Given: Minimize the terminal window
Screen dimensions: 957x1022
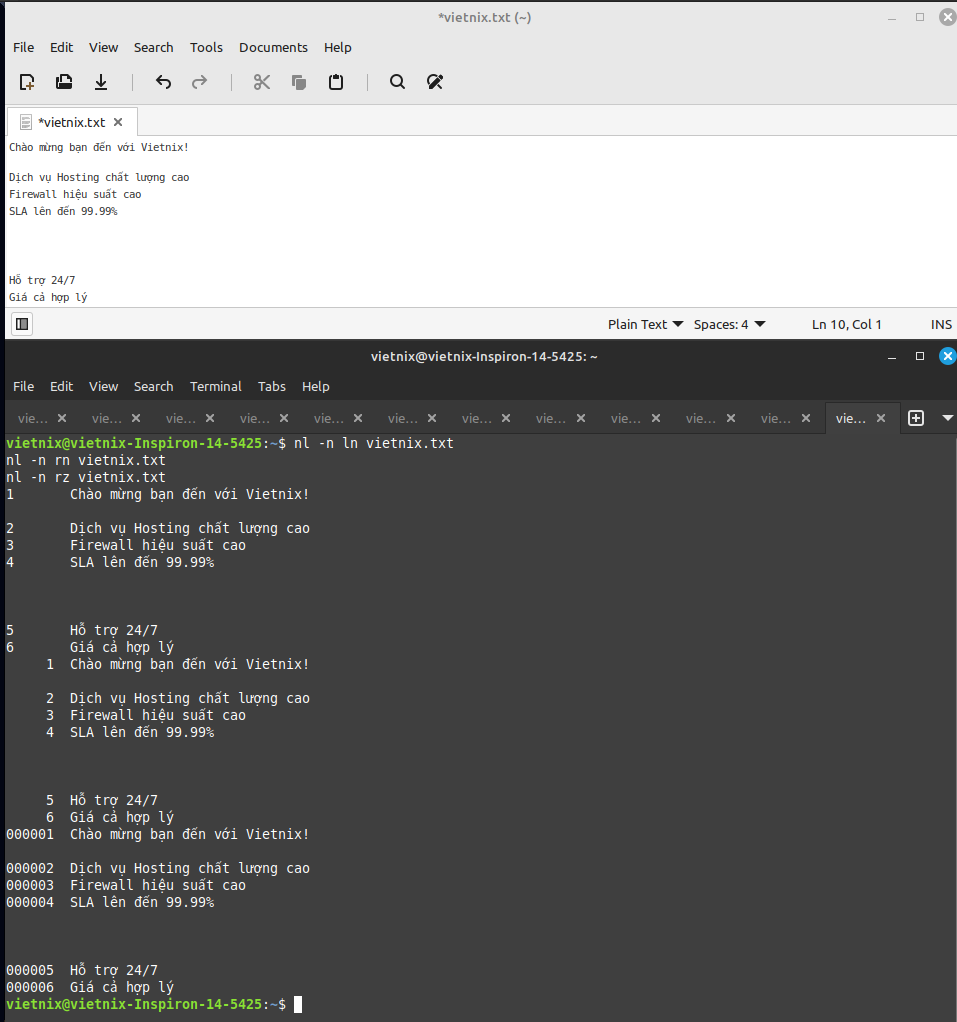Looking at the screenshot, I should point(892,357).
